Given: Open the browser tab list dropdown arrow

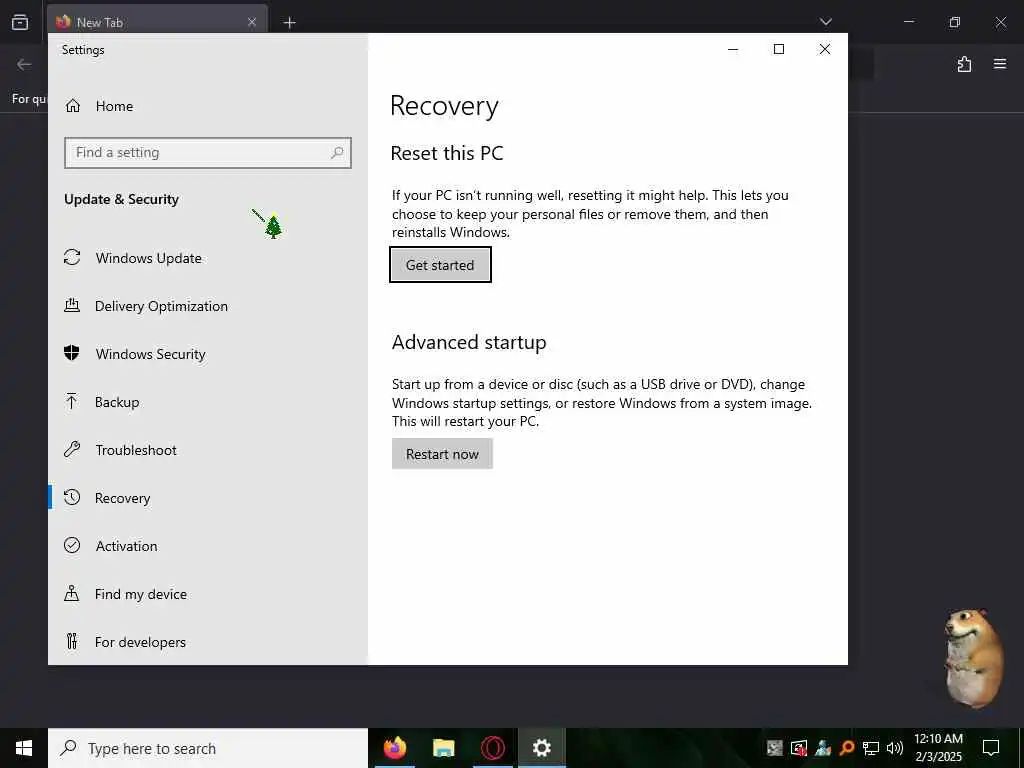Looking at the screenshot, I should point(825,22).
